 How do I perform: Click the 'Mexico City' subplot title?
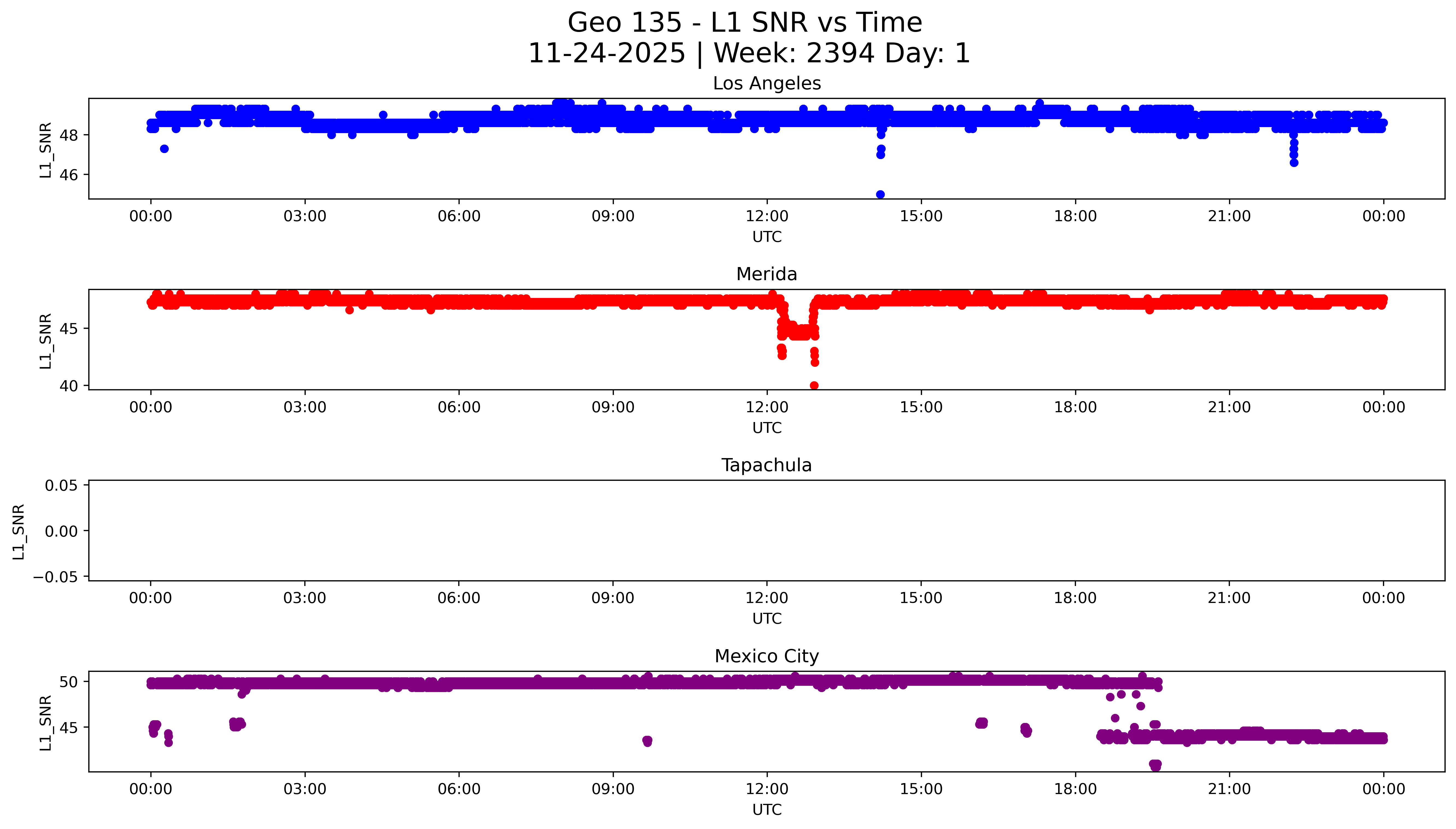[x=766, y=657]
